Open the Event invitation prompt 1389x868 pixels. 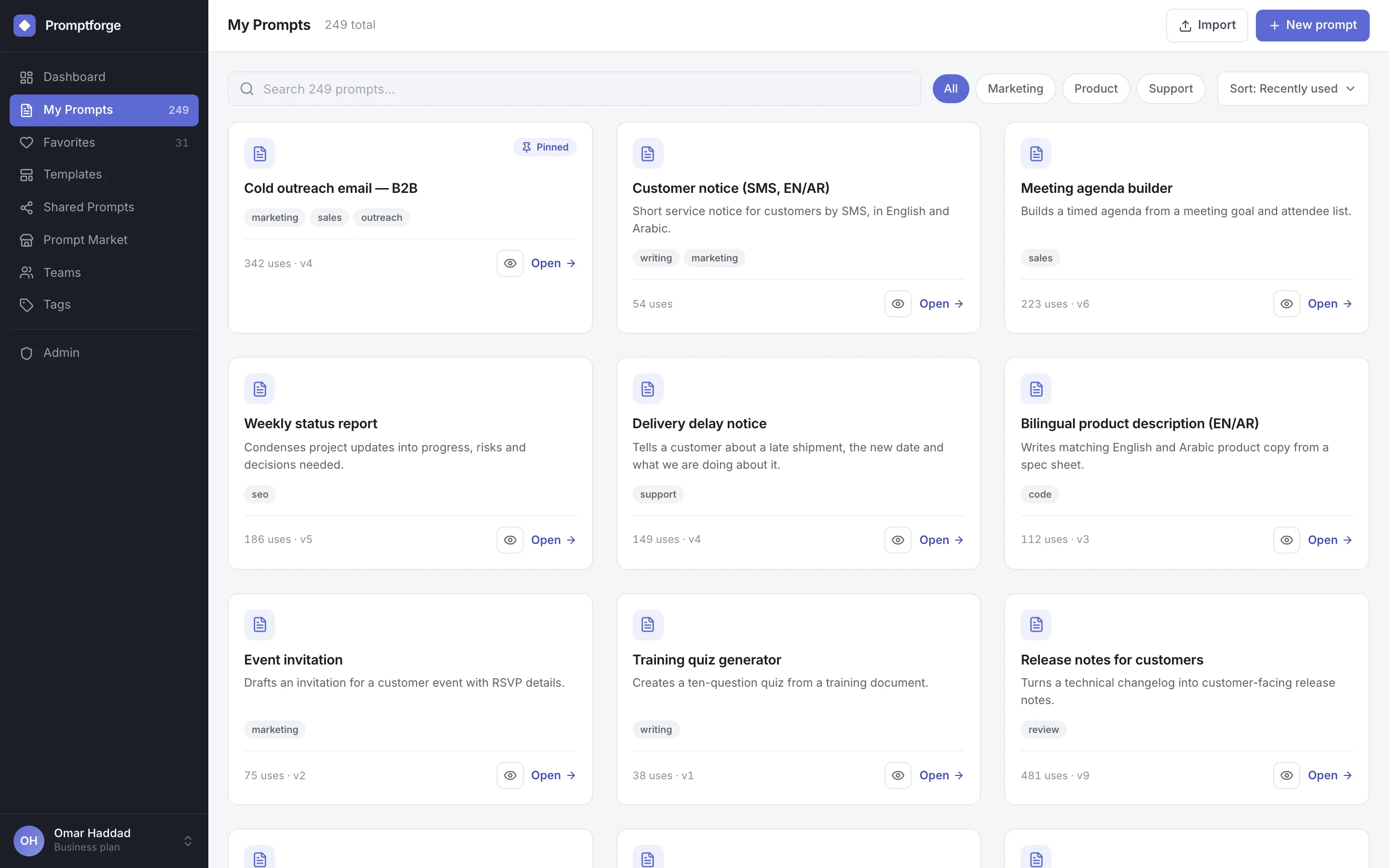coord(553,775)
